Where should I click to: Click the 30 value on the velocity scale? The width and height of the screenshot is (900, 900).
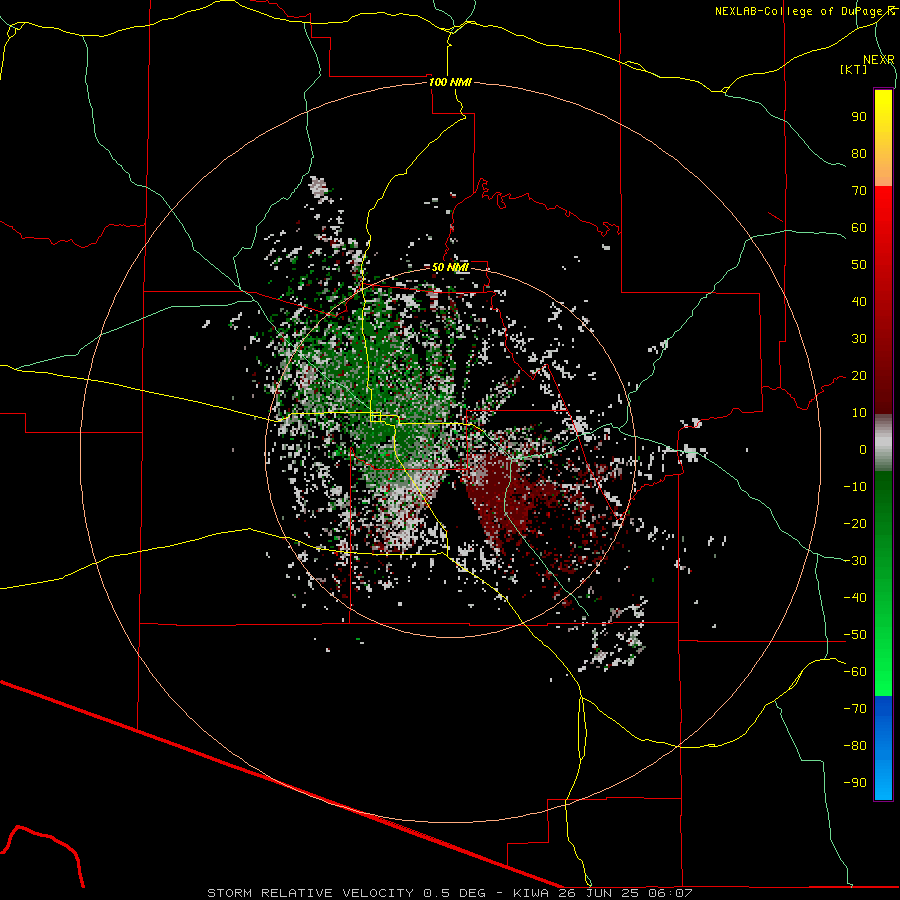(x=859, y=339)
